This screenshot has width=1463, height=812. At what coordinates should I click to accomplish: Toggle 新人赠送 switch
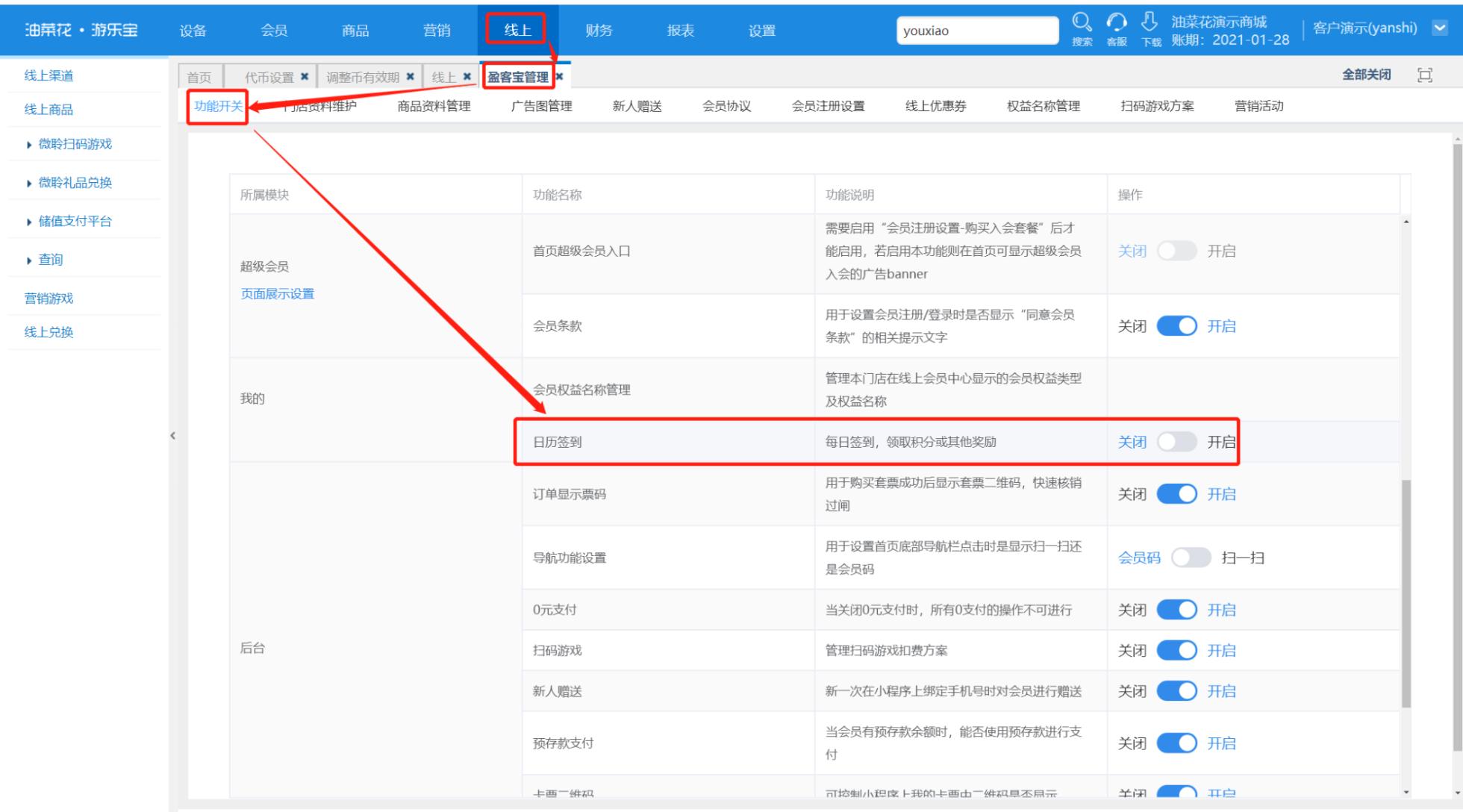(x=1176, y=691)
